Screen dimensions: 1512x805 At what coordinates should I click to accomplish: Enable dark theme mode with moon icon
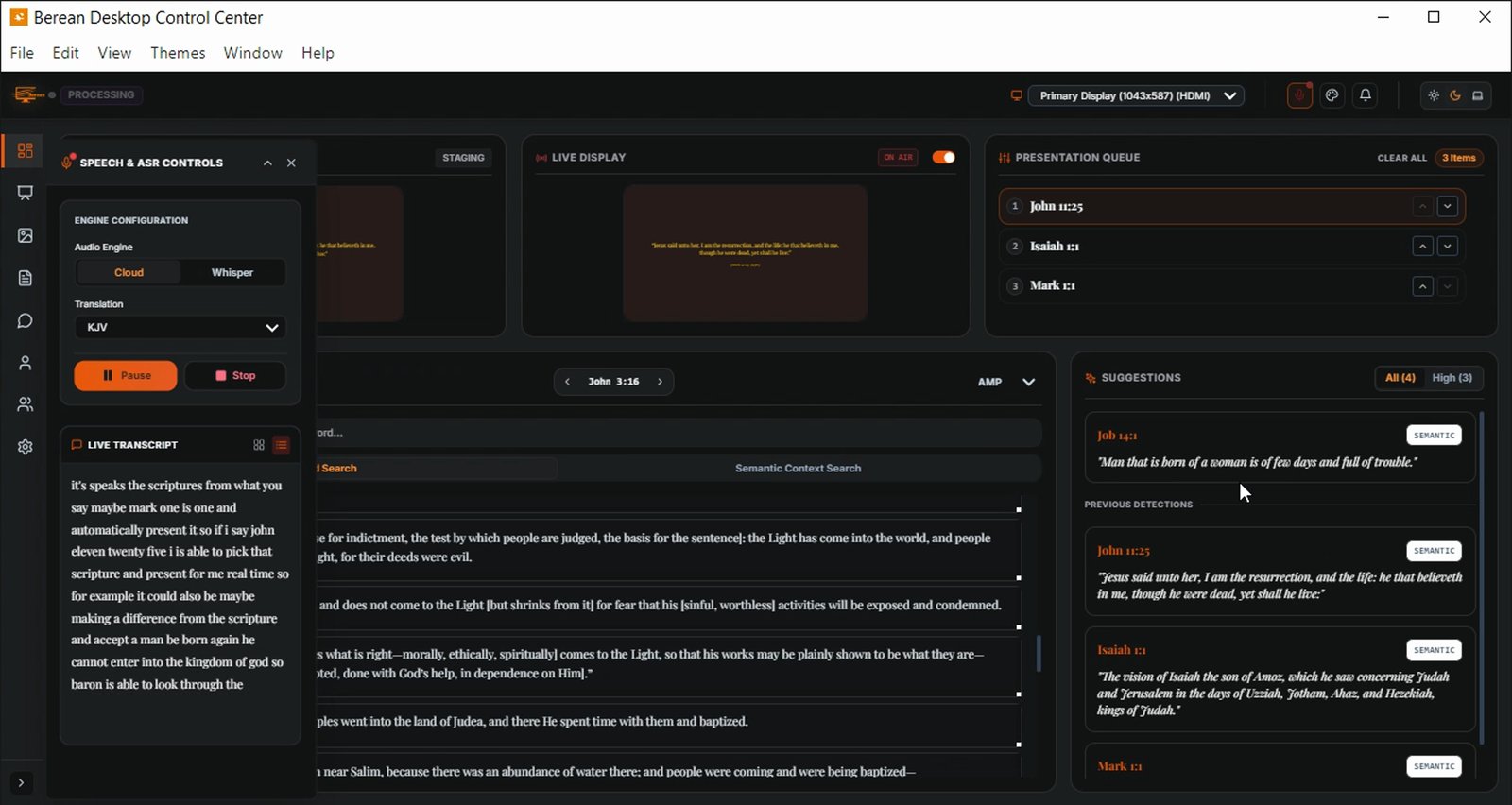click(x=1455, y=95)
